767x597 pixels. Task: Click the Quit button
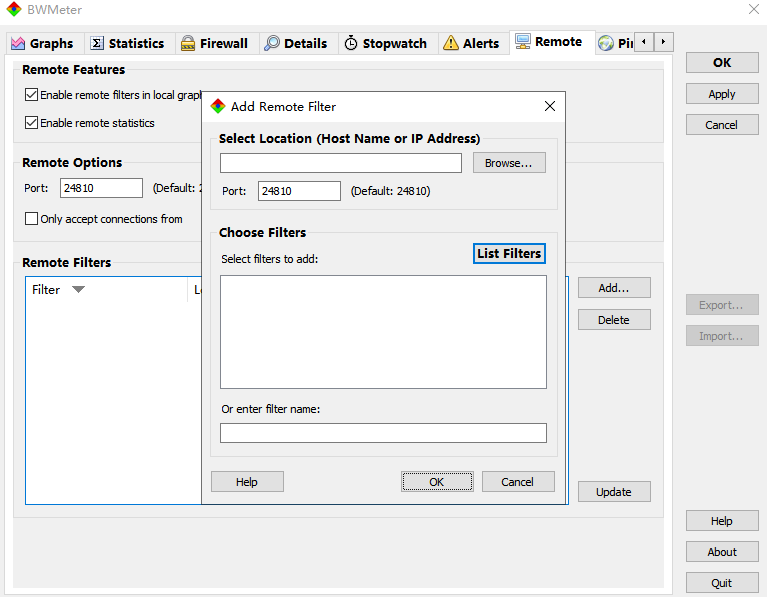pos(722,583)
